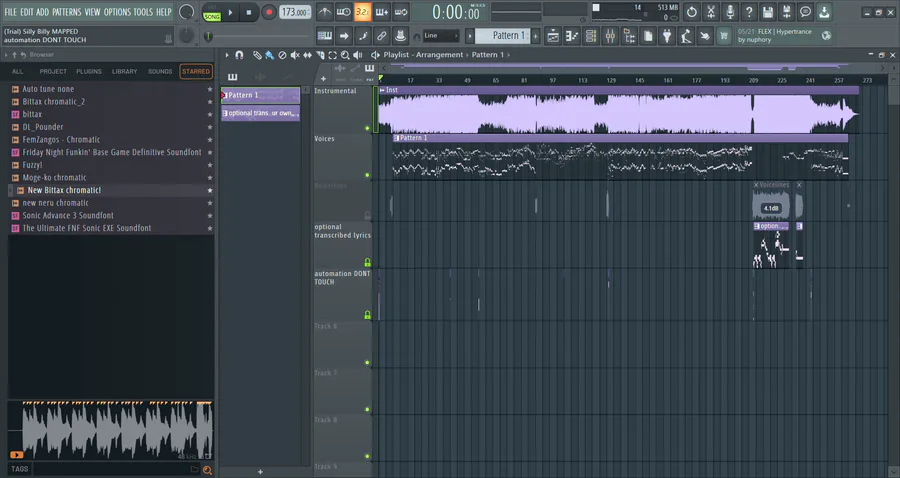Select the Draw pencil tool
Screen dimensions: 900x478
(x=257, y=55)
